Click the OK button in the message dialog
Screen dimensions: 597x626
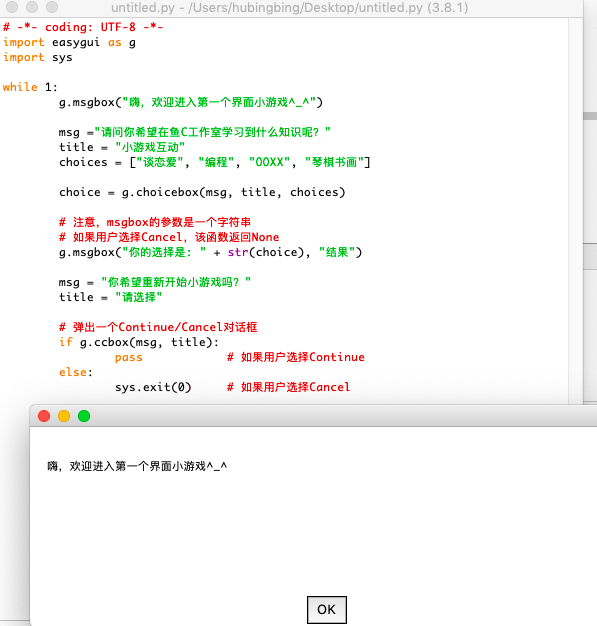coord(326,609)
